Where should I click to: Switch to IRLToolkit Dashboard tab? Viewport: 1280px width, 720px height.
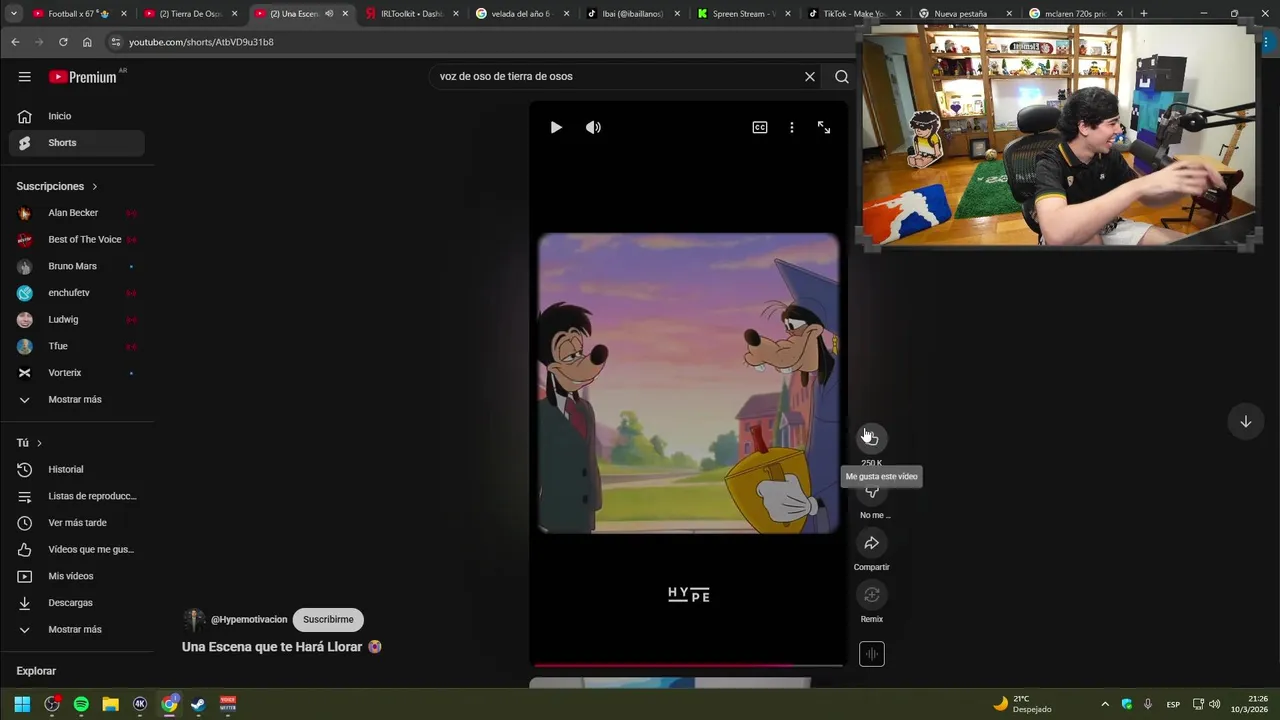(x=411, y=14)
